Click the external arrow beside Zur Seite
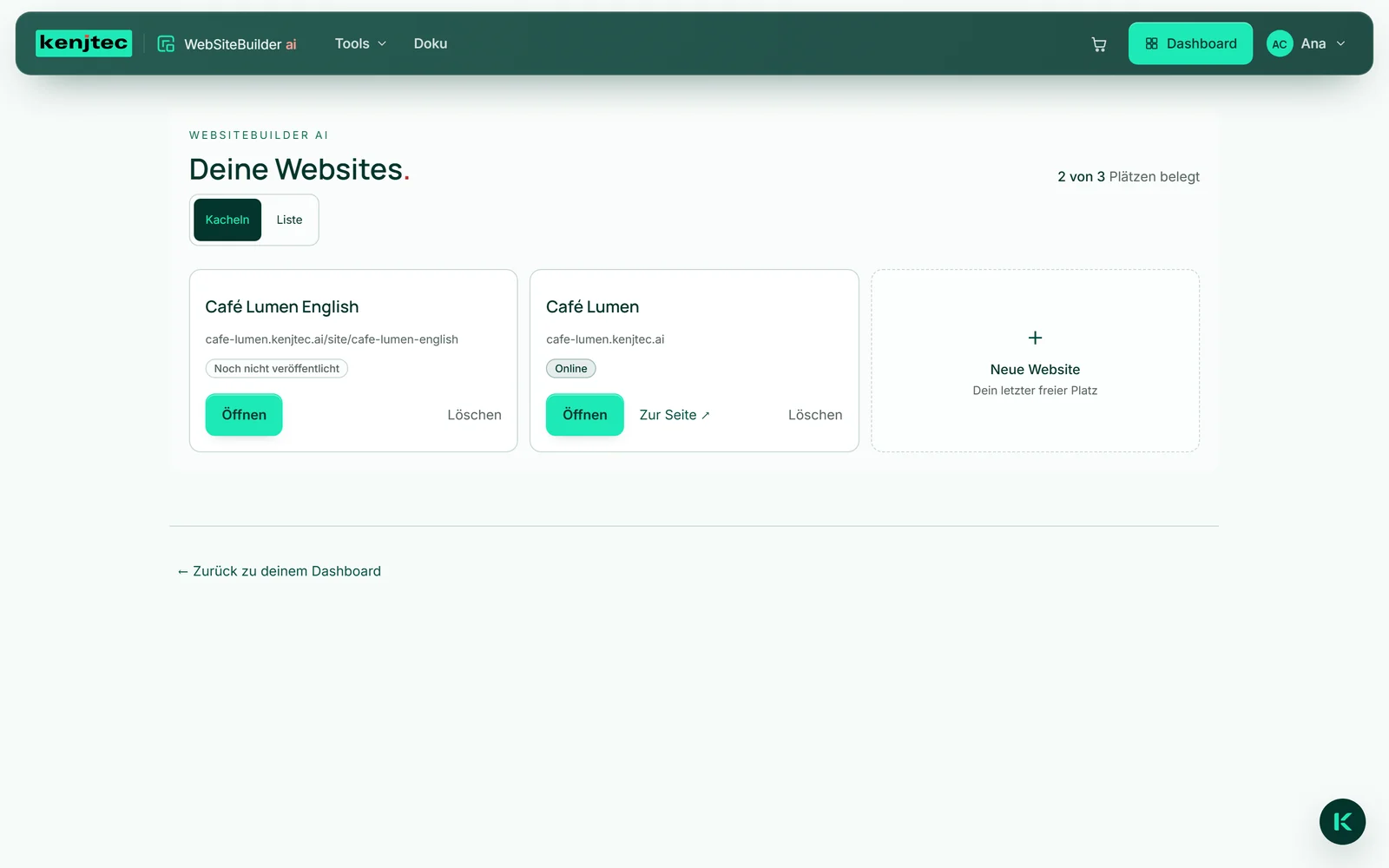The height and width of the screenshot is (868, 1389). point(705,416)
